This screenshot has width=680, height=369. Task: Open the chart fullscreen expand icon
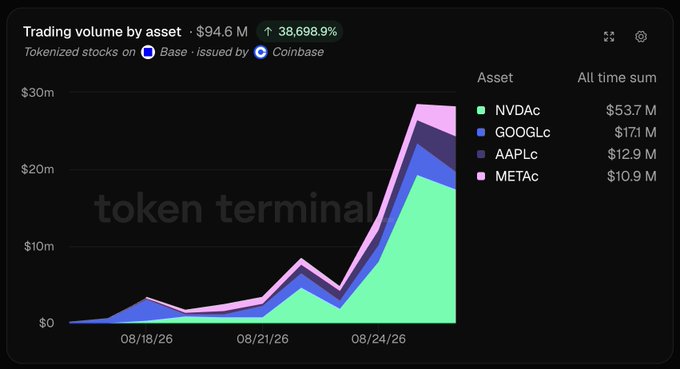coord(609,37)
